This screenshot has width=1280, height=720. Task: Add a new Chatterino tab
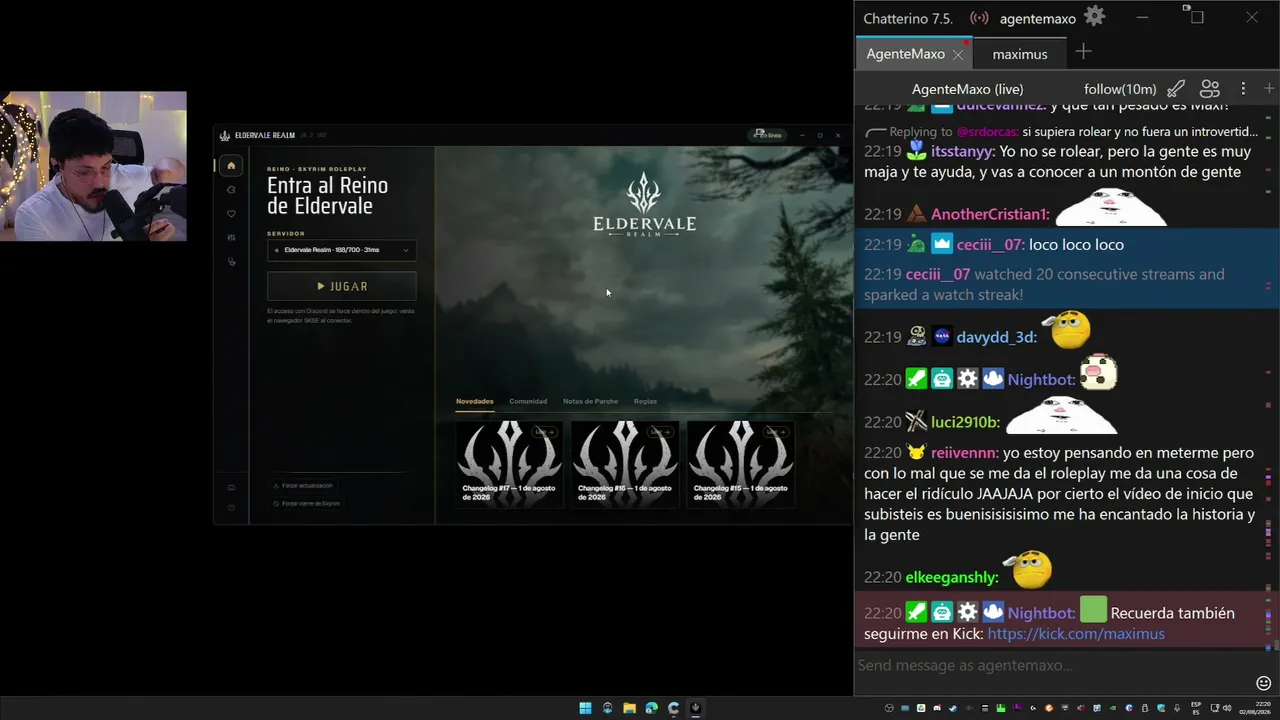pyautogui.click(x=1083, y=52)
